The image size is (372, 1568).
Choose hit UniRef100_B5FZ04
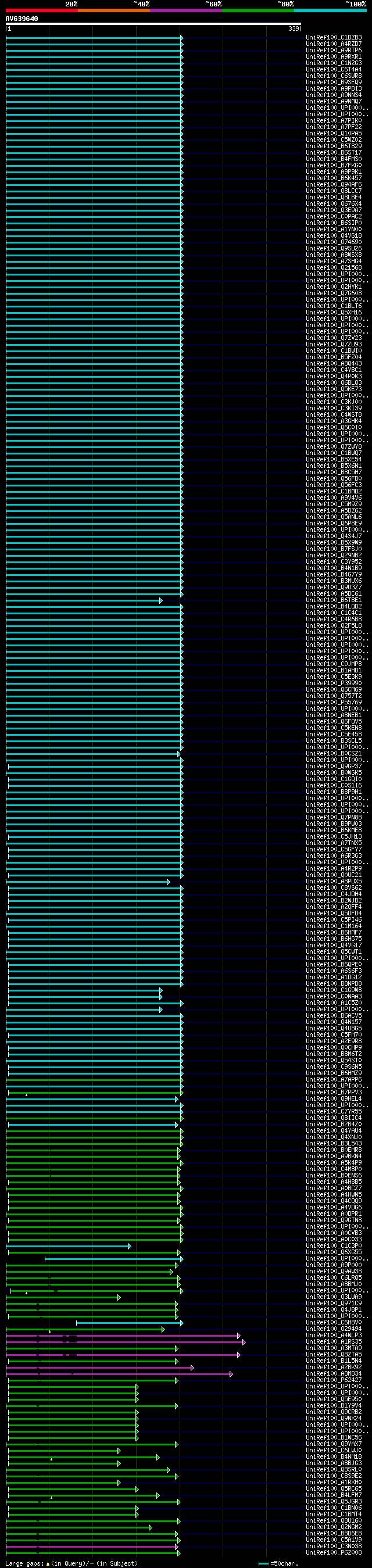pyautogui.click(x=334, y=357)
